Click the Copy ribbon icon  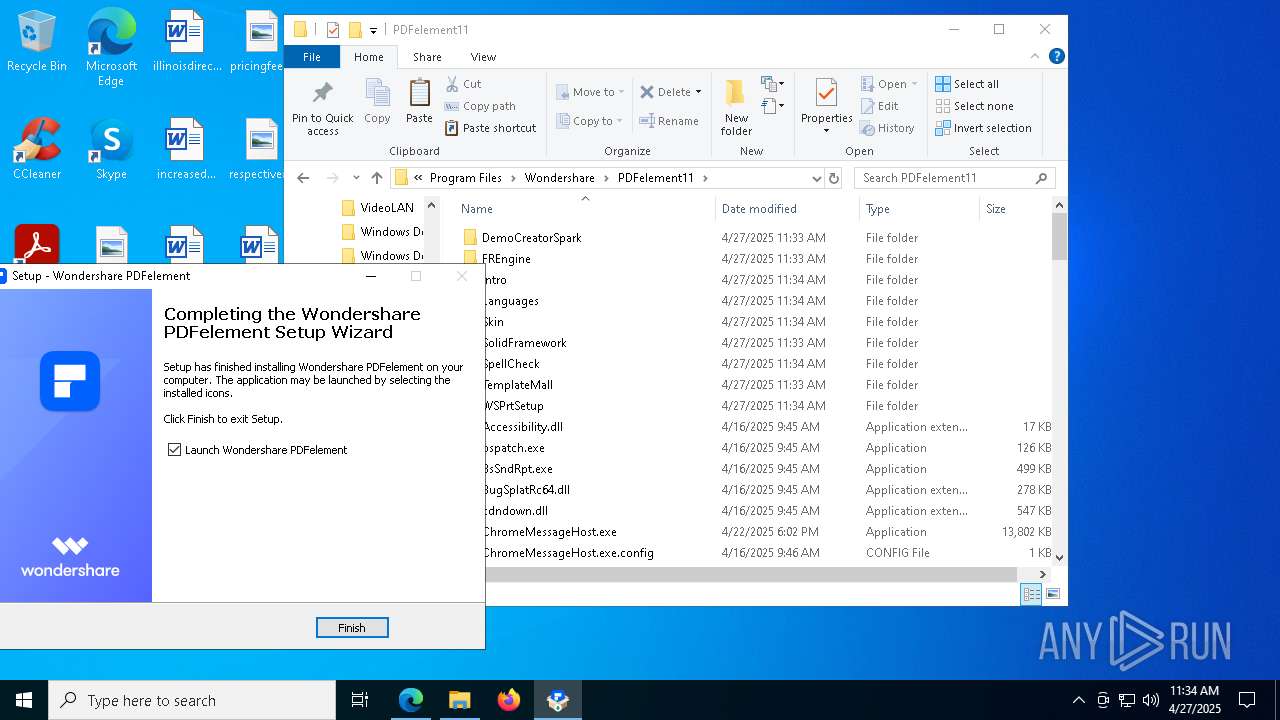[x=377, y=102]
